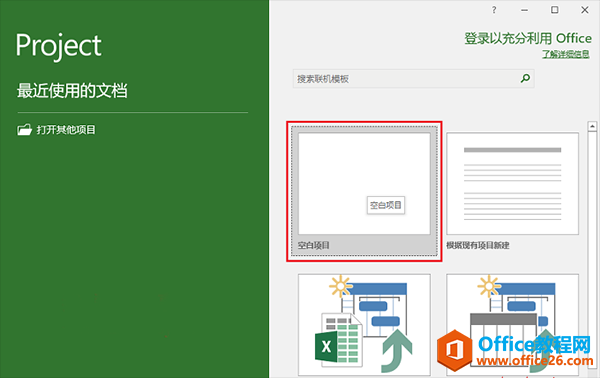Close the Project start window
This screenshot has width=600, height=378.
pyautogui.click(x=585, y=10)
